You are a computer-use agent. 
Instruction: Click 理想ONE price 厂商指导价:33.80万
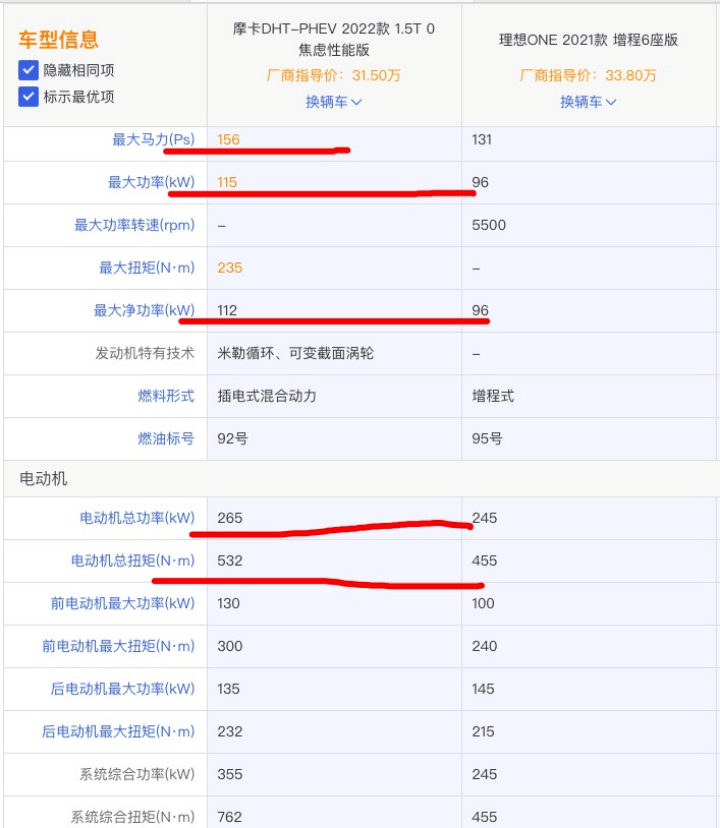point(588,76)
